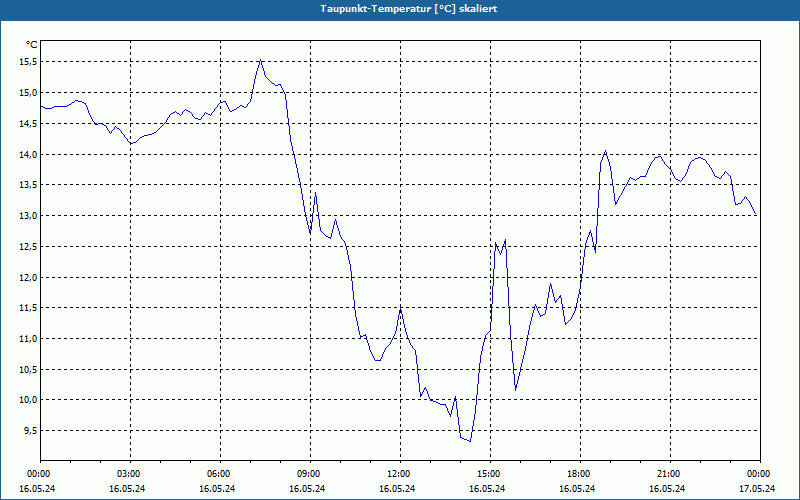Choose the 10,0 y-axis value

(x=28, y=399)
